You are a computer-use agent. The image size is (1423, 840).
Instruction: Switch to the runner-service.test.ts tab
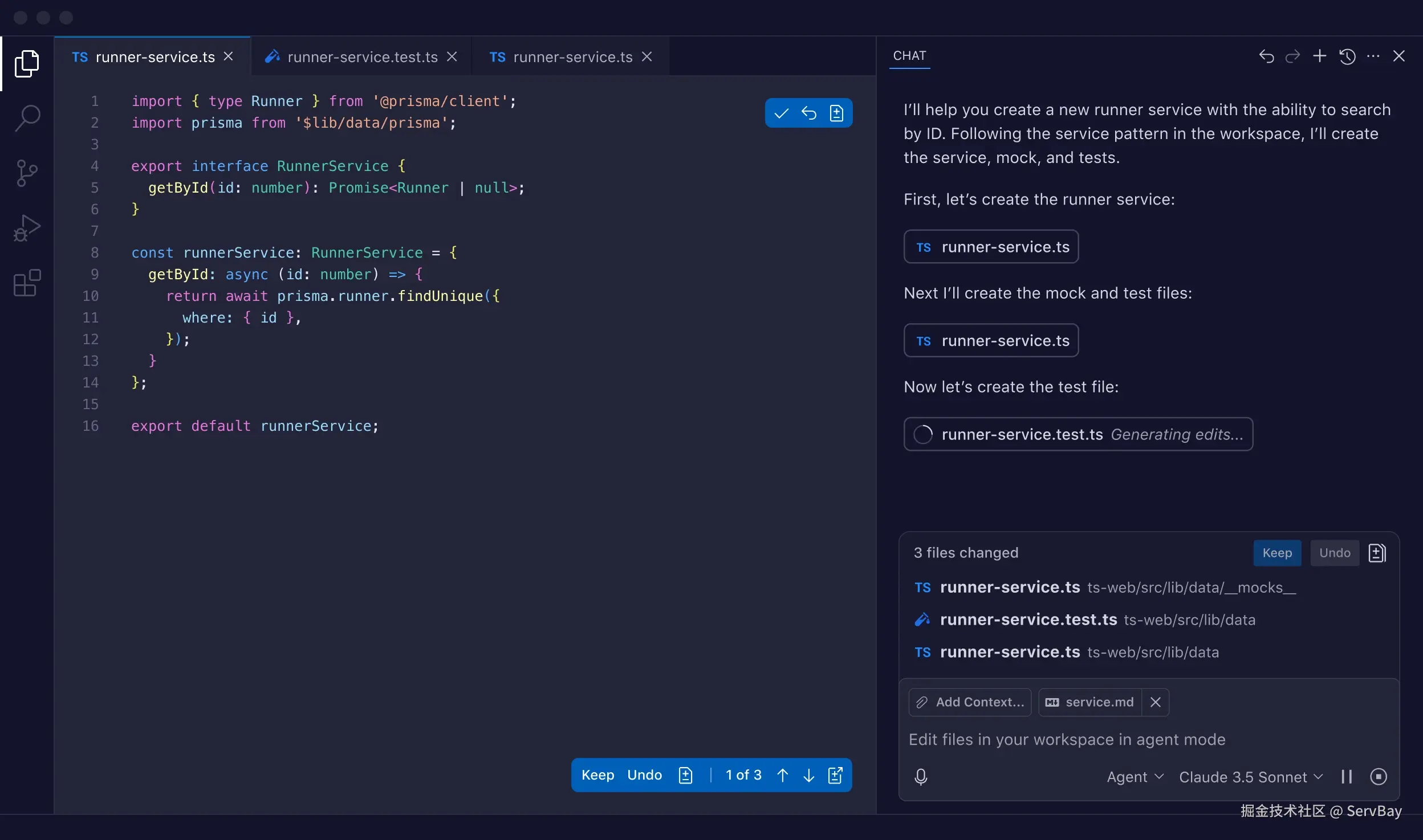point(362,57)
